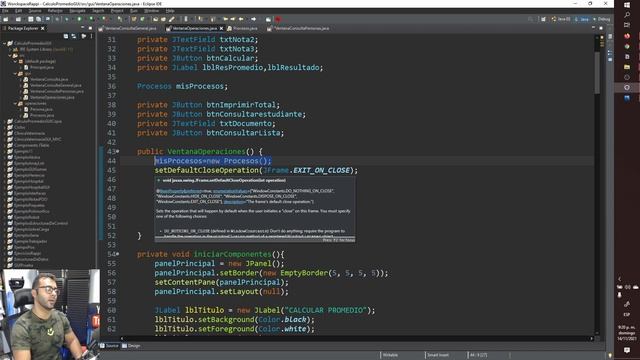Click the Save All toolbar icon
Image resolution: width=640 pixels, height=360 pixels.
[x=38, y=19]
